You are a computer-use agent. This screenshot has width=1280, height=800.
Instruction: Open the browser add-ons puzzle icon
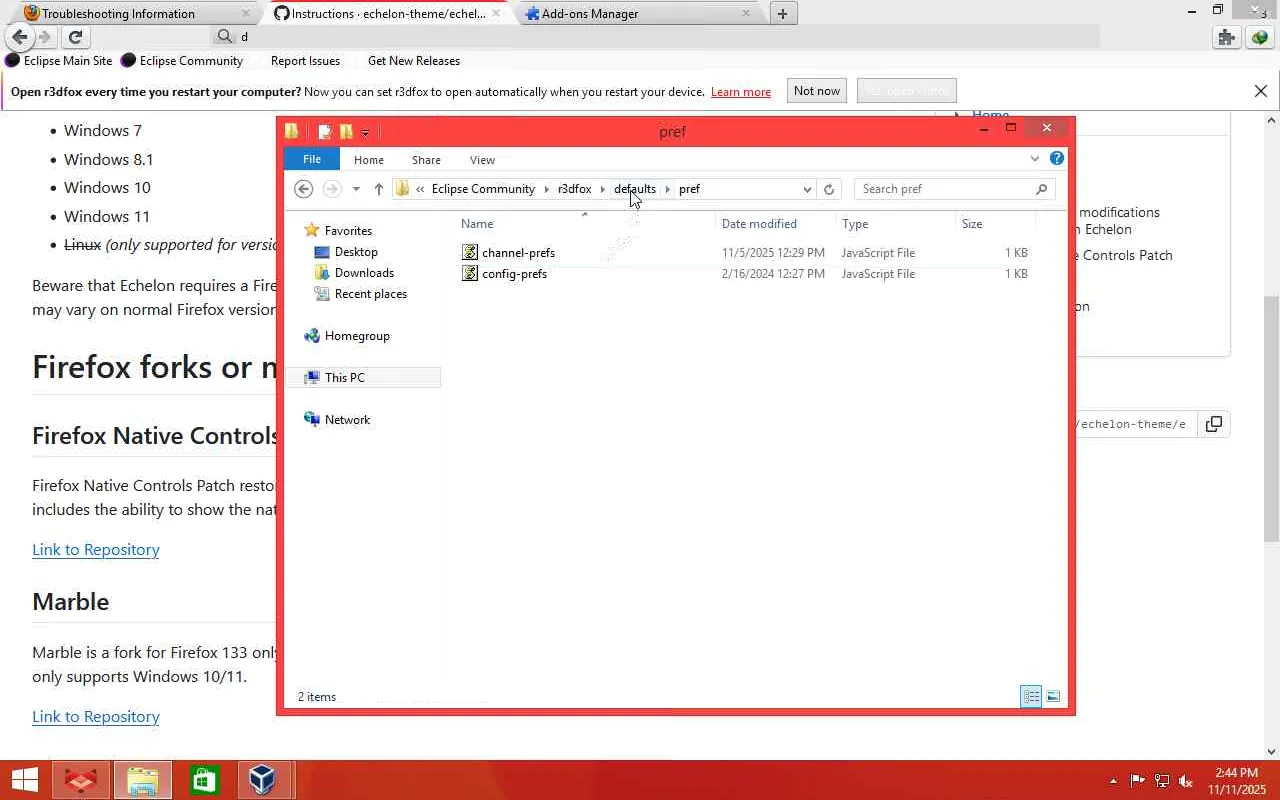click(1226, 38)
